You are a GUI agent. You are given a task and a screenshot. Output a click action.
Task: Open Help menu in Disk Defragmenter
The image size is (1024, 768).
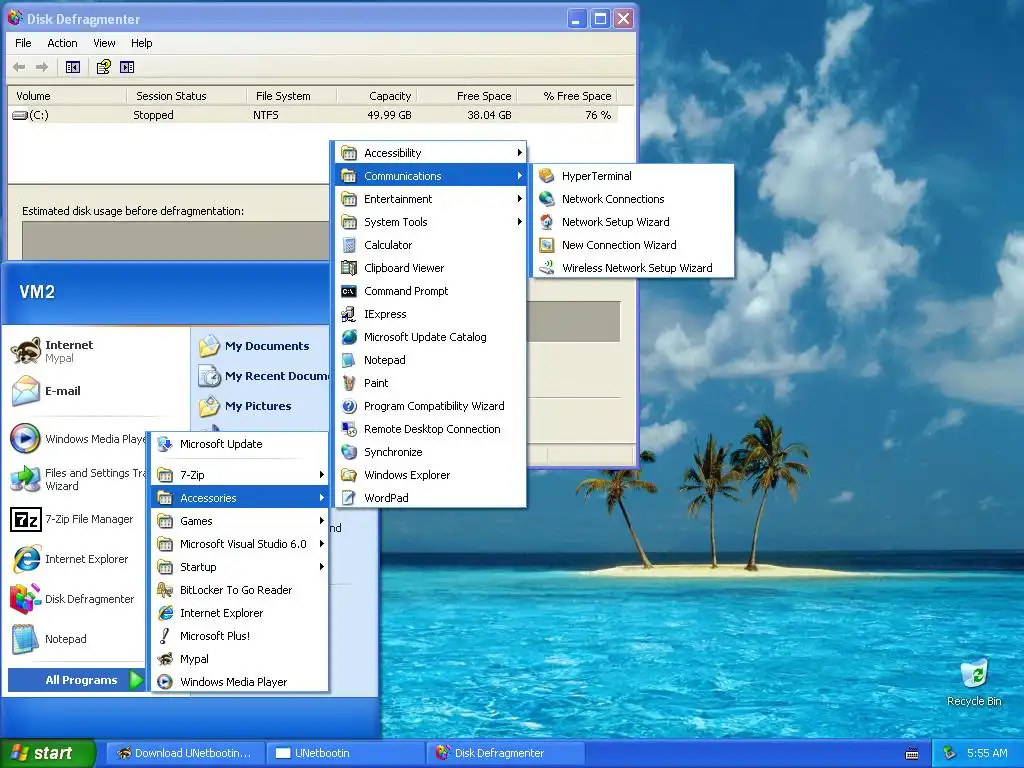click(x=141, y=43)
